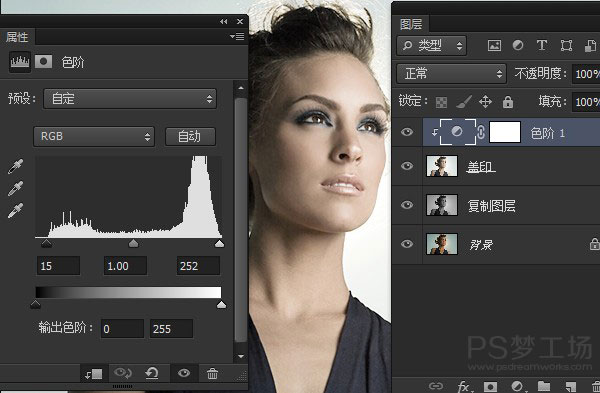This screenshot has height=393, width=600.
Task: Edit gamma input field showing 1.00
Action: 125,266
